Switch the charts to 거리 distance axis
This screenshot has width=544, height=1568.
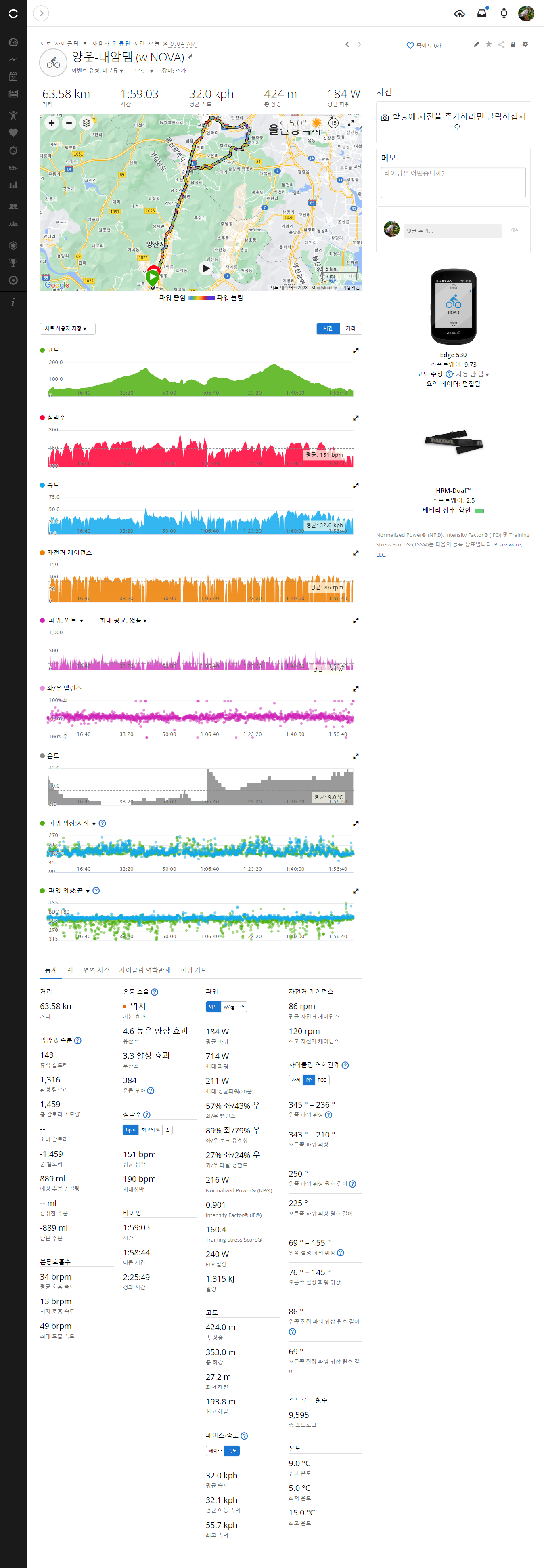[x=351, y=329]
